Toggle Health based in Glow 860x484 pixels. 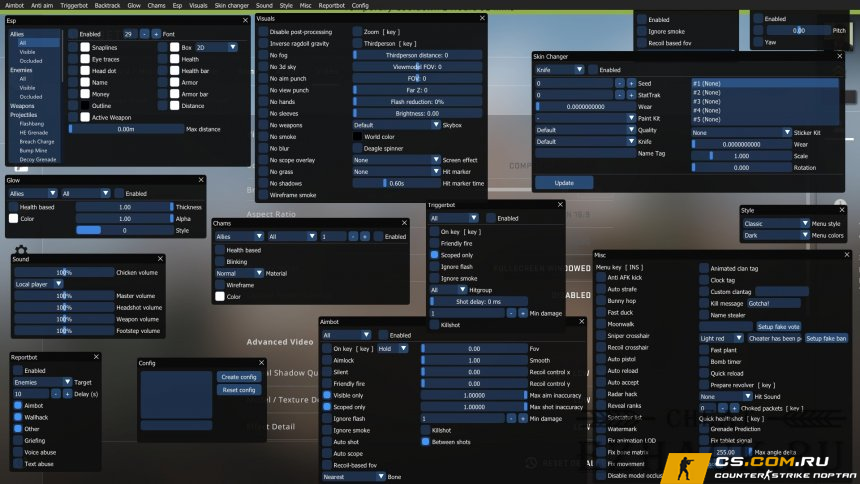(x=14, y=207)
